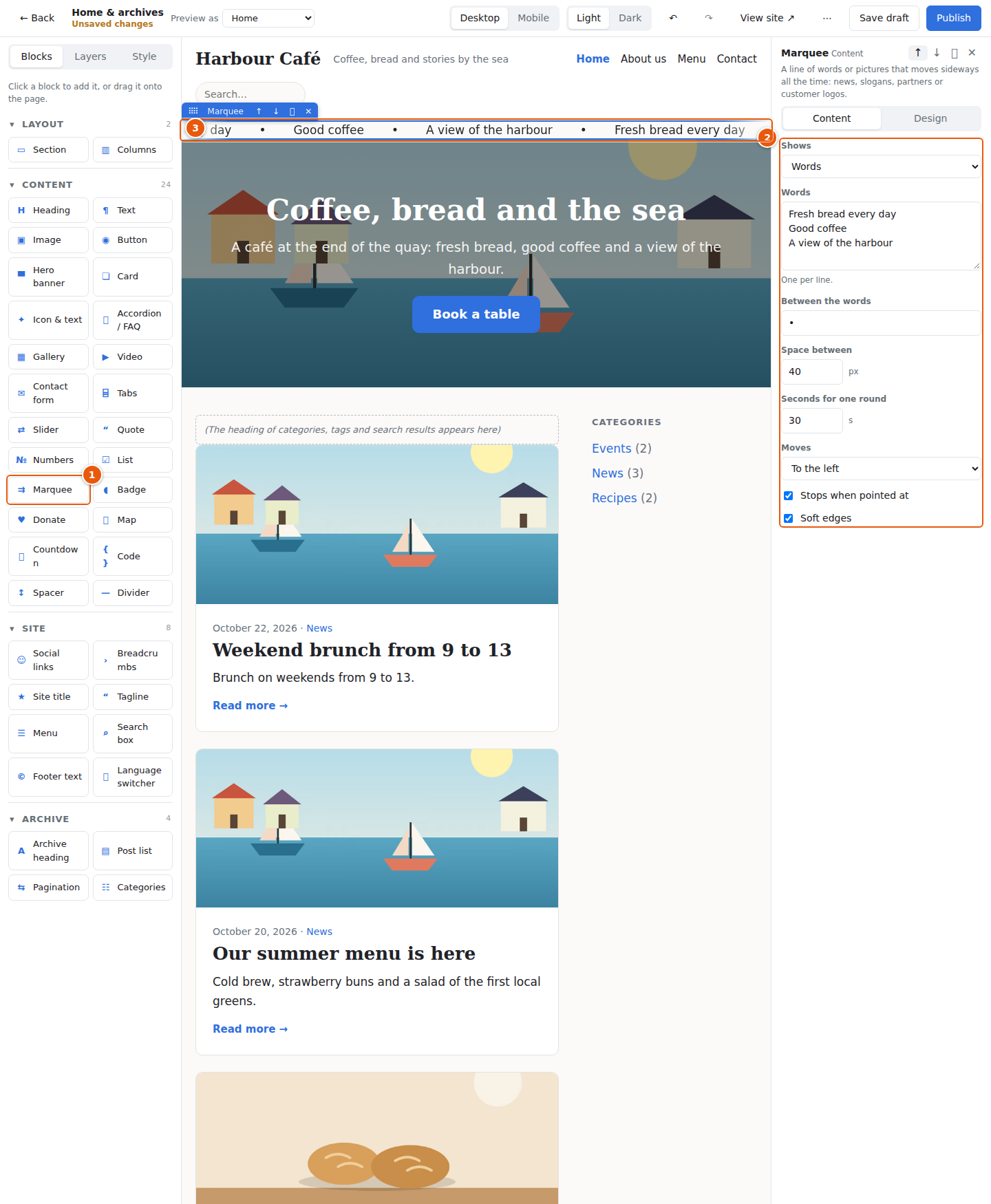This screenshot has width=991, height=1204.
Task: Select Light preview mode
Action: (x=588, y=18)
